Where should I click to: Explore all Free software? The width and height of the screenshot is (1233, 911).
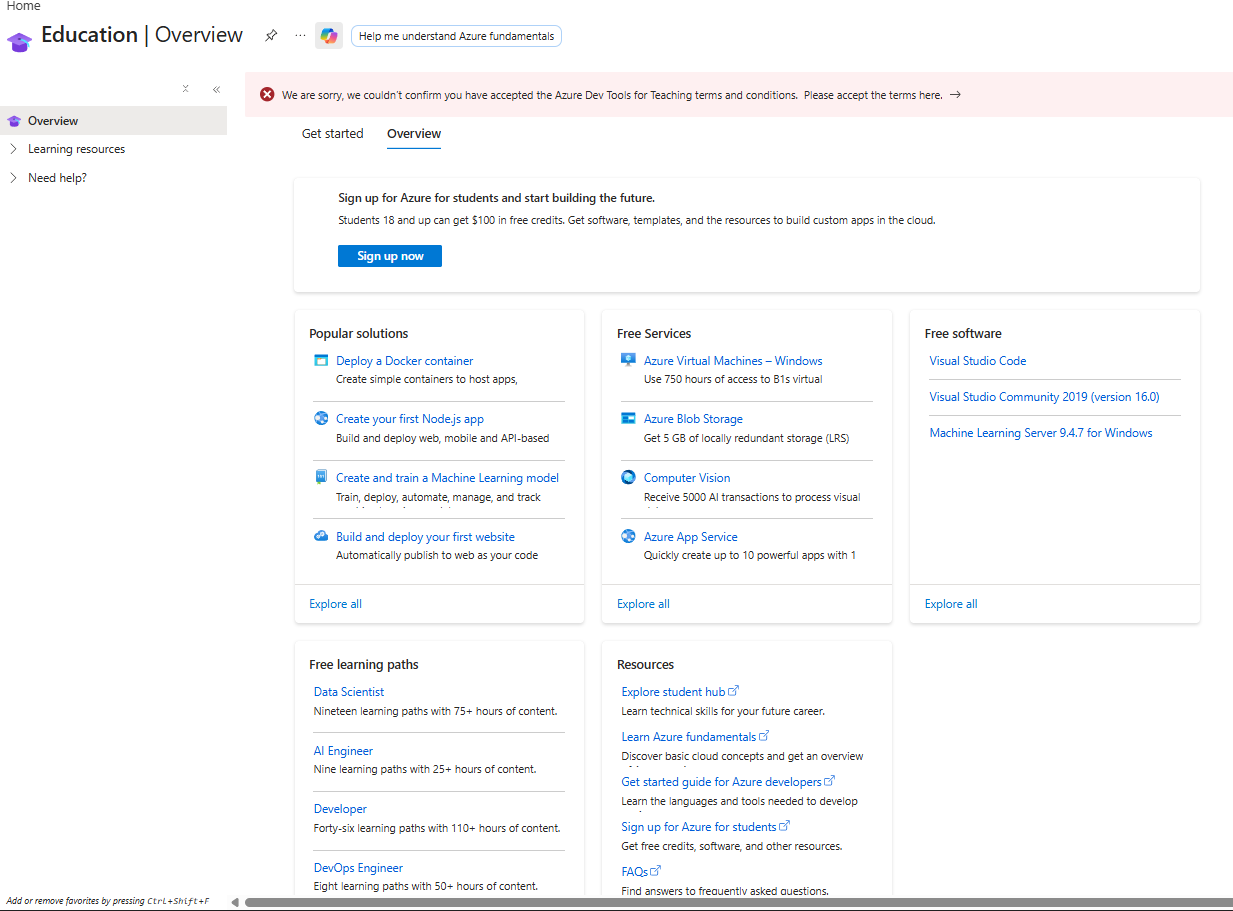coord(951,604)
